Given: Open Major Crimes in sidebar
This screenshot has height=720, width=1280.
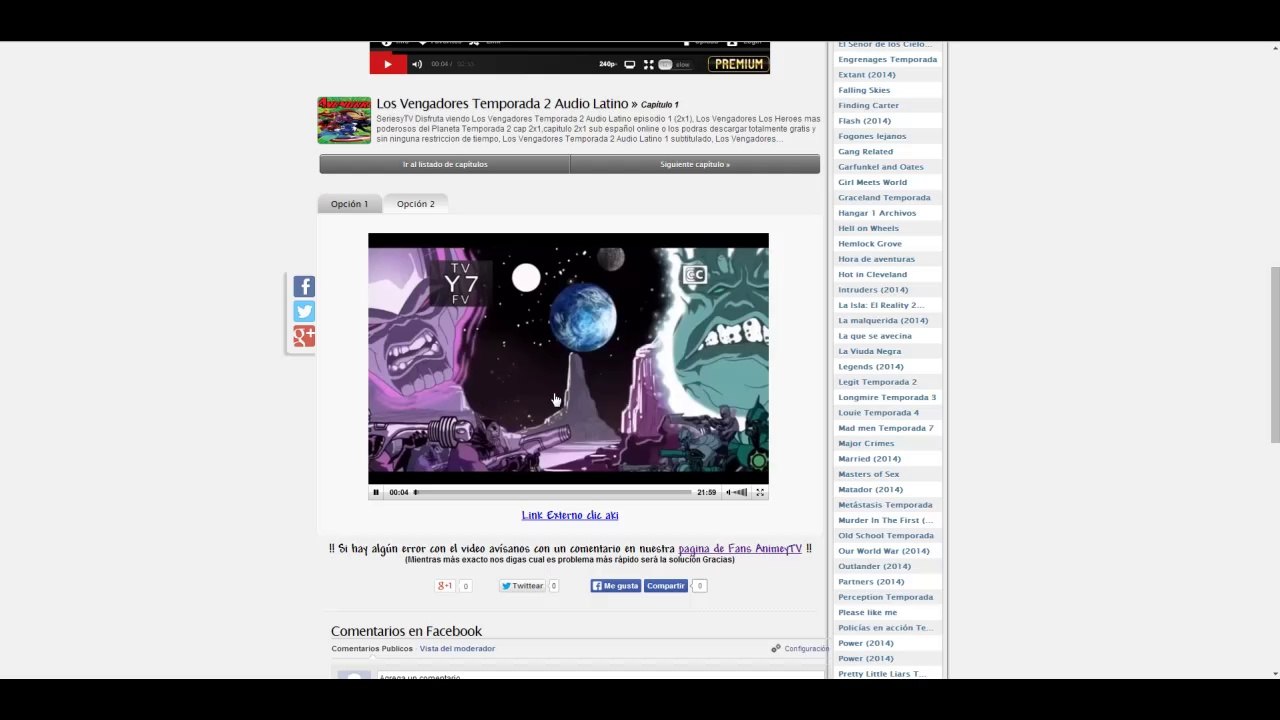Looking at the screenshot, I should [866, 444].
